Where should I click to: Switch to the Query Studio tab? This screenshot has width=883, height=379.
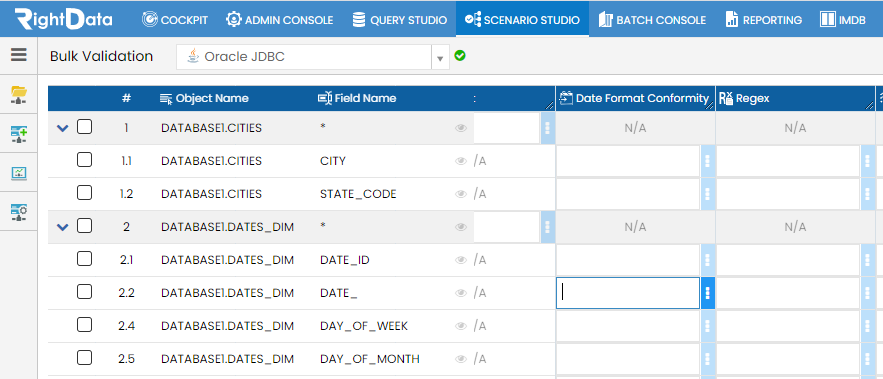pyautogui.click(x=399, y=20)
